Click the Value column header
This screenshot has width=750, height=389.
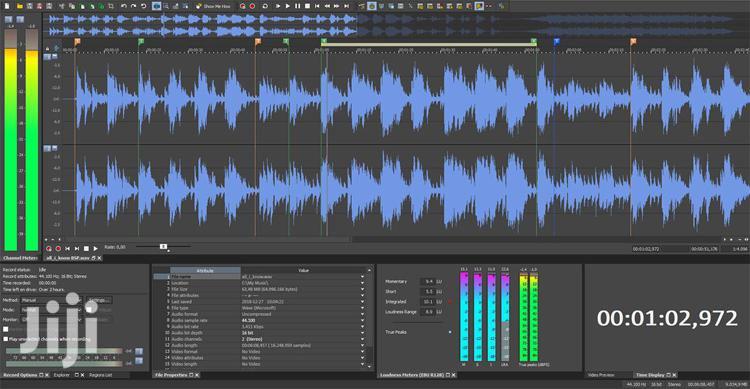click(303, 270)
